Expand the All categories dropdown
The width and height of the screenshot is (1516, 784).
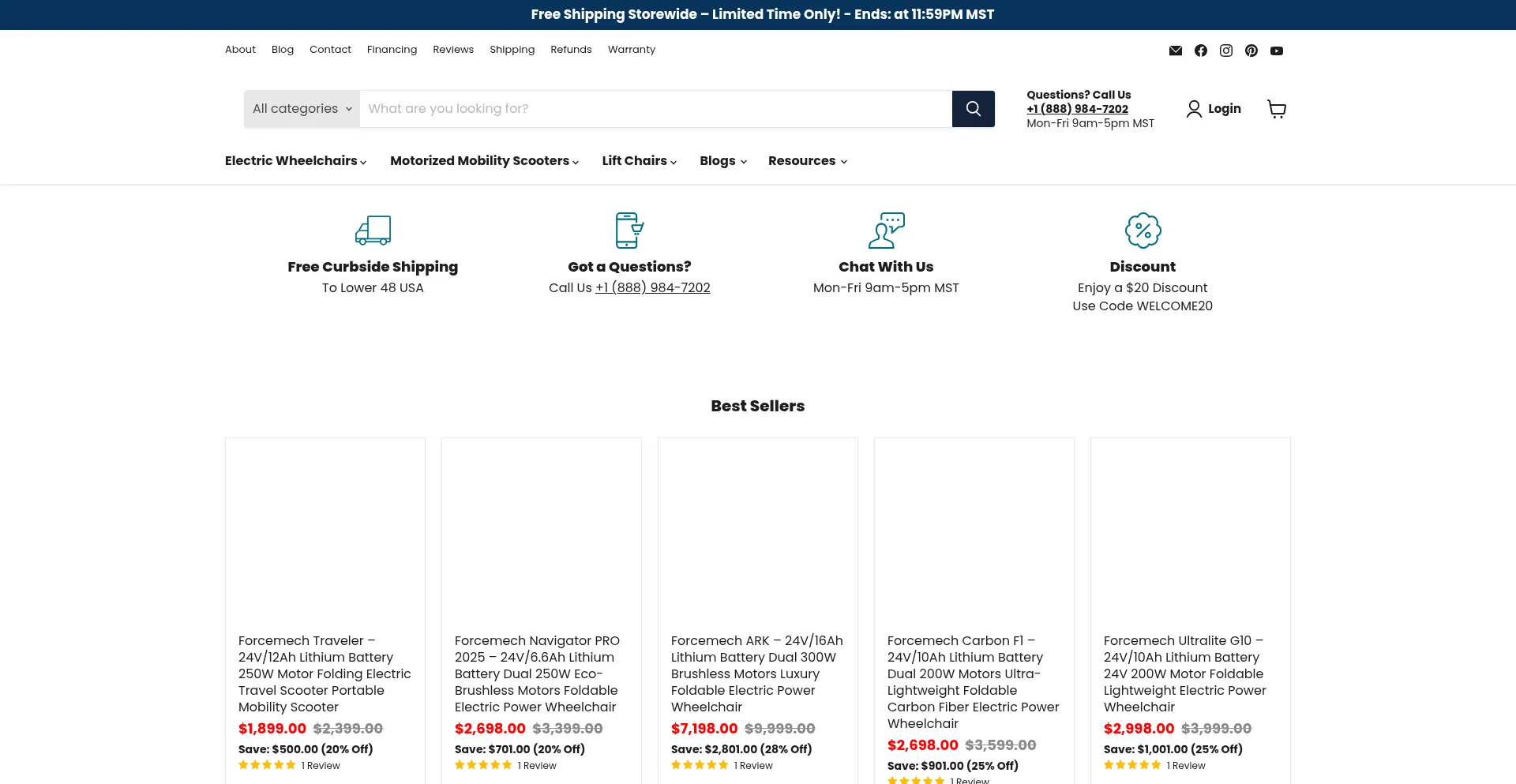tap(302, 109)
